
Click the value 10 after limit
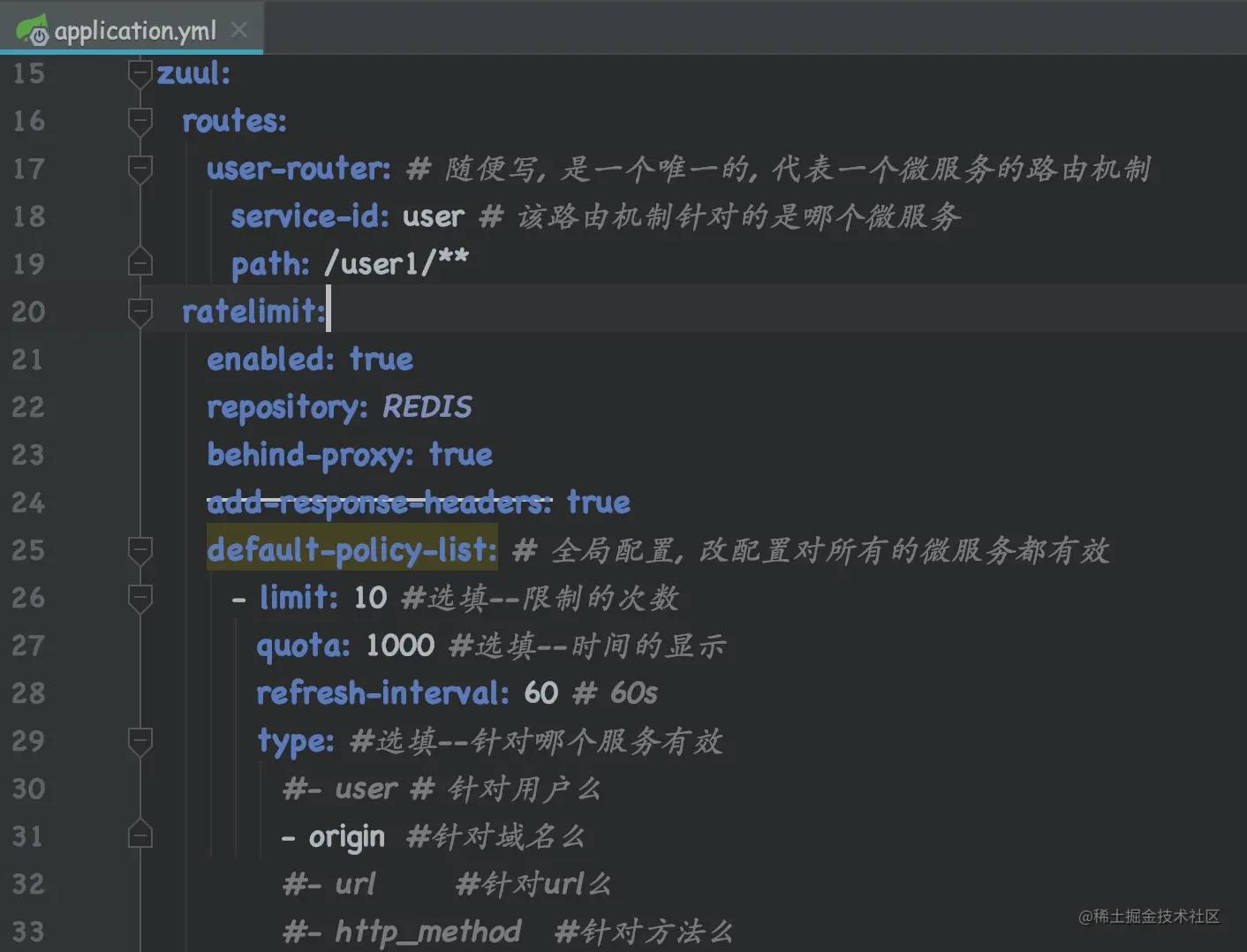click(370, 599)
